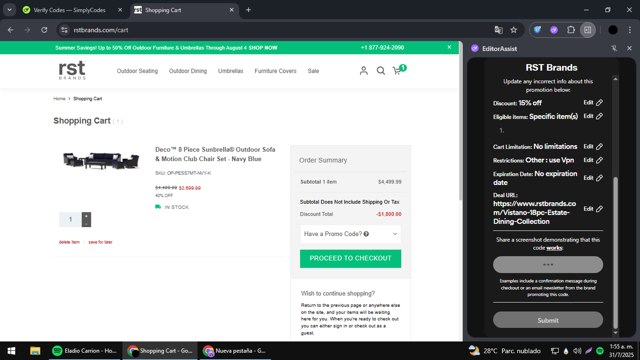
Task: Edit the Cart Limitation field
Action: [593, 146]
